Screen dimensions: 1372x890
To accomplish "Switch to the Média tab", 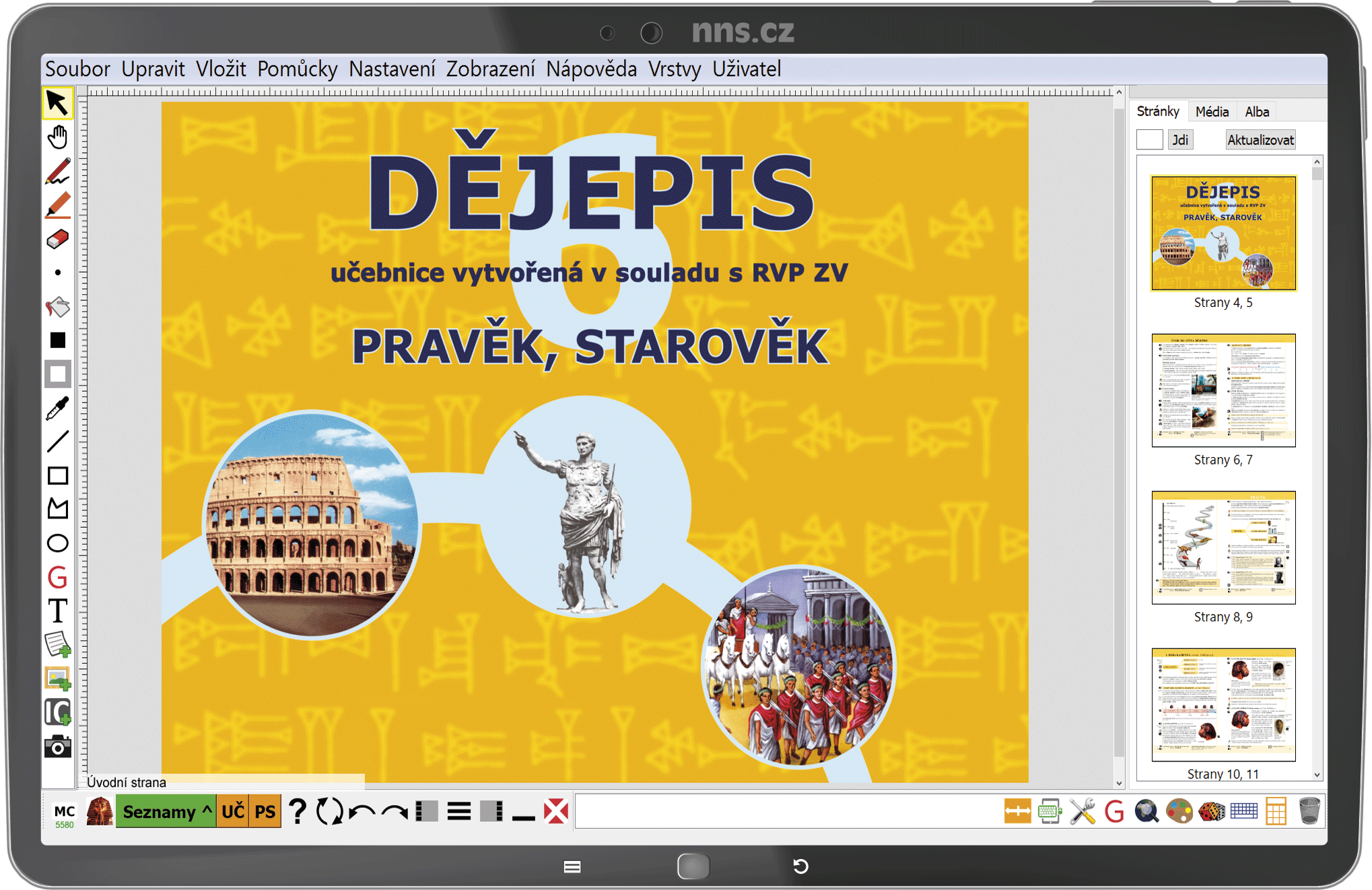I will (1212, 112).
